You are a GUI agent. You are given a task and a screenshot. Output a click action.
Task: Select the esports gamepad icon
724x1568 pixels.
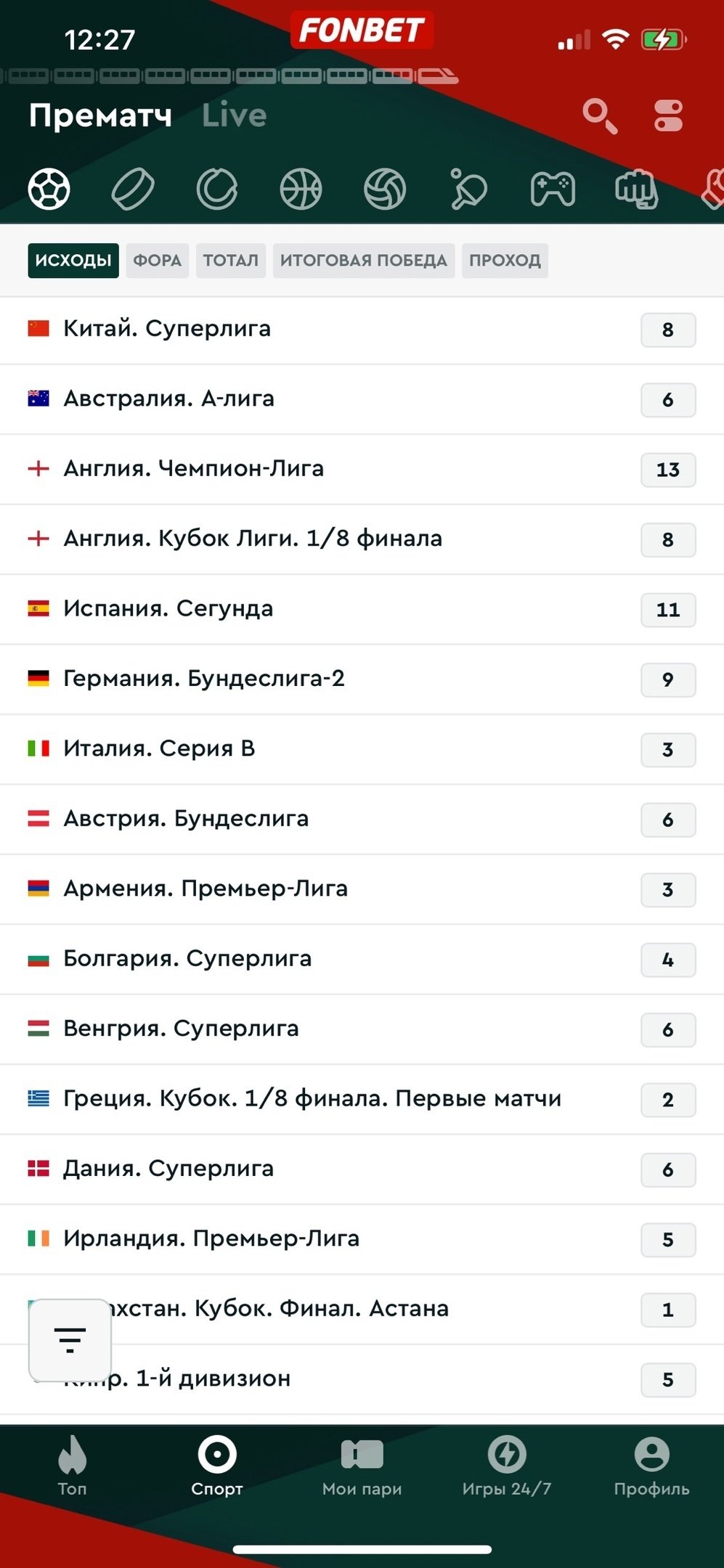pos(553,189)
